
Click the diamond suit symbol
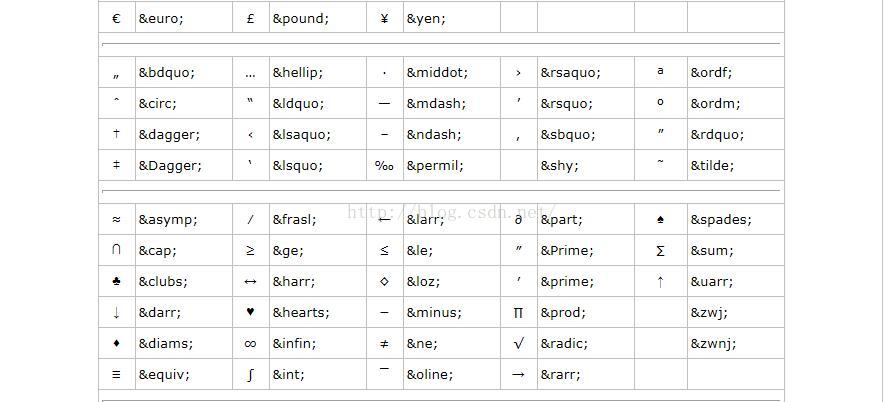tap(116, 343)
